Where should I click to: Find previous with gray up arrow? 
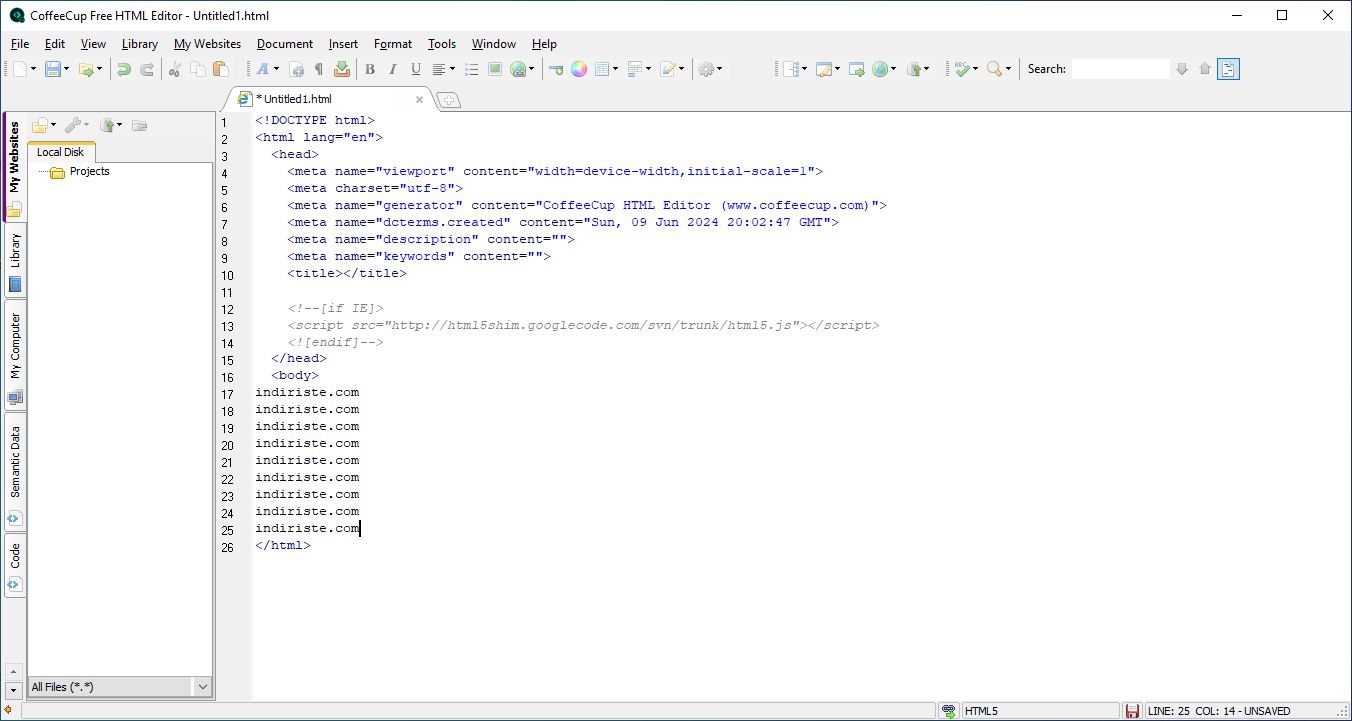pyautogui.click(x=1205, y=69)
